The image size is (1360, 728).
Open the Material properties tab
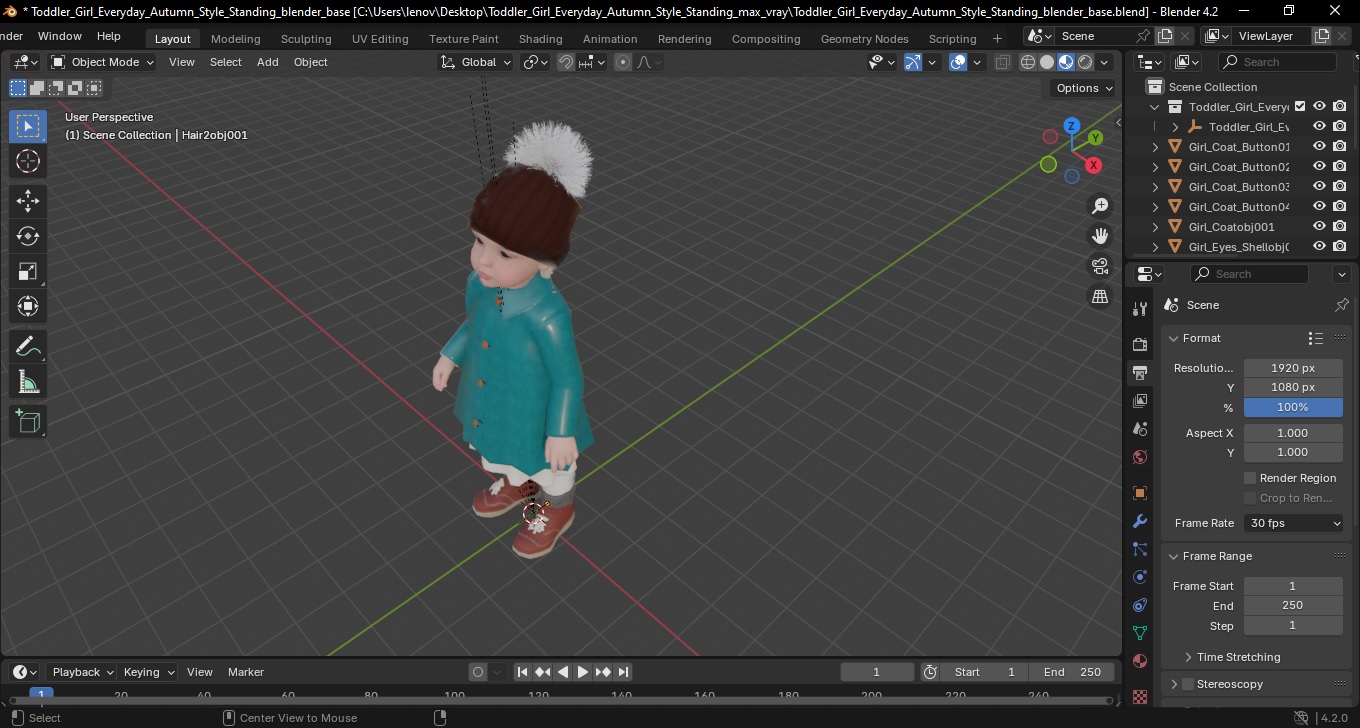coord(1140,661)
